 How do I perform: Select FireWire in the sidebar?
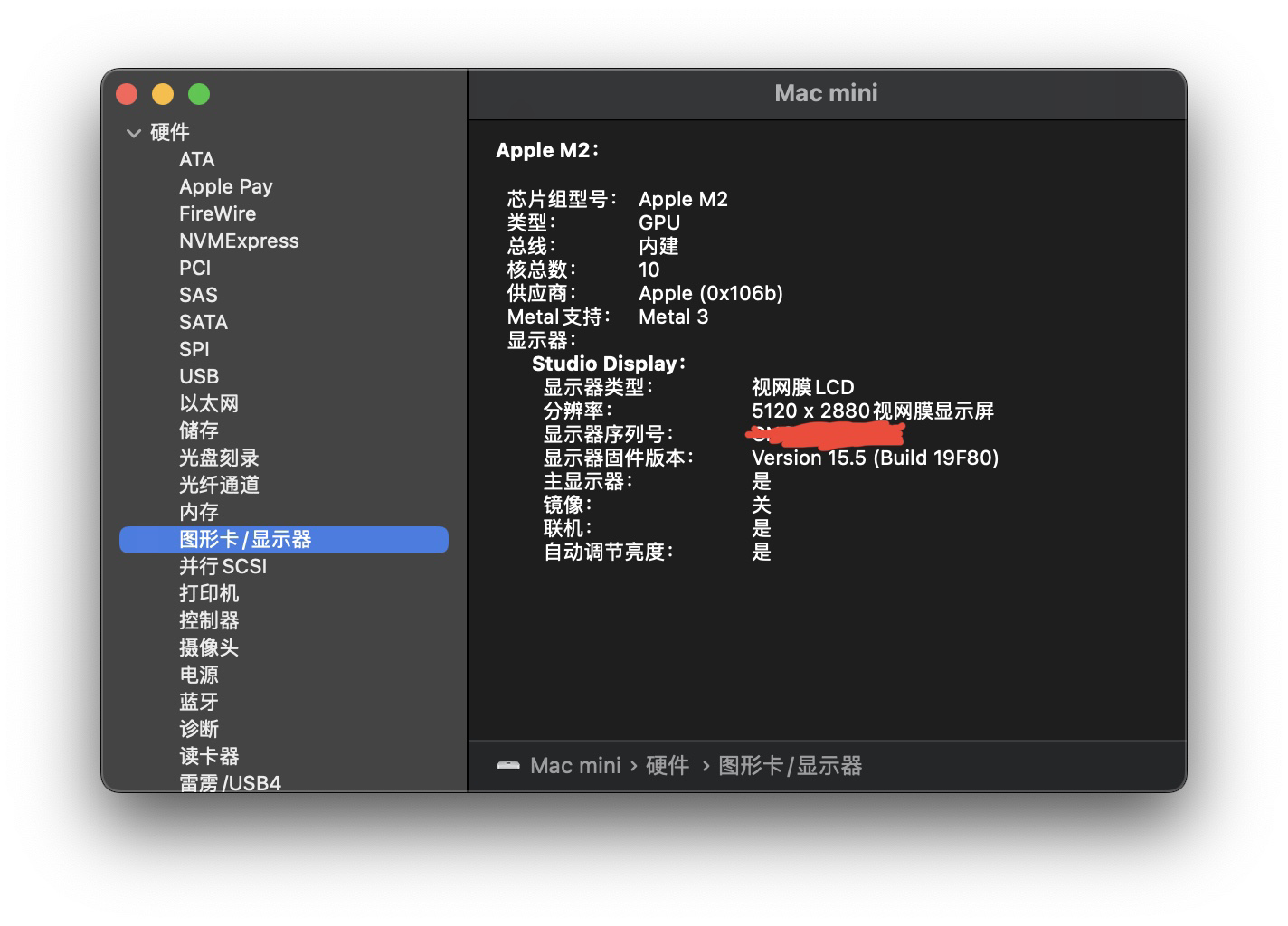click(218, 213)
